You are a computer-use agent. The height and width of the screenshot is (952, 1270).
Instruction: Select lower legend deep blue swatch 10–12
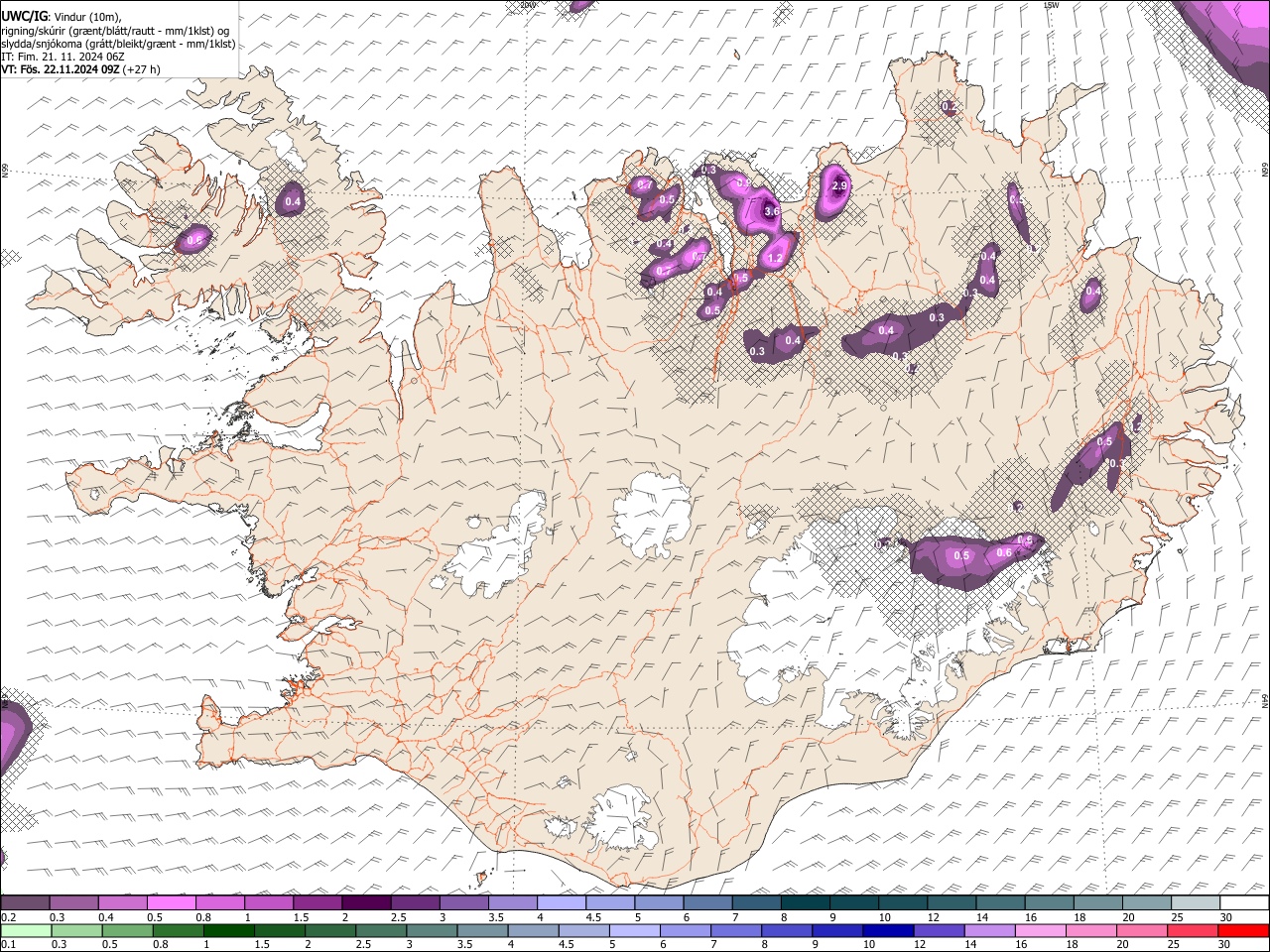tap(886, 930)
